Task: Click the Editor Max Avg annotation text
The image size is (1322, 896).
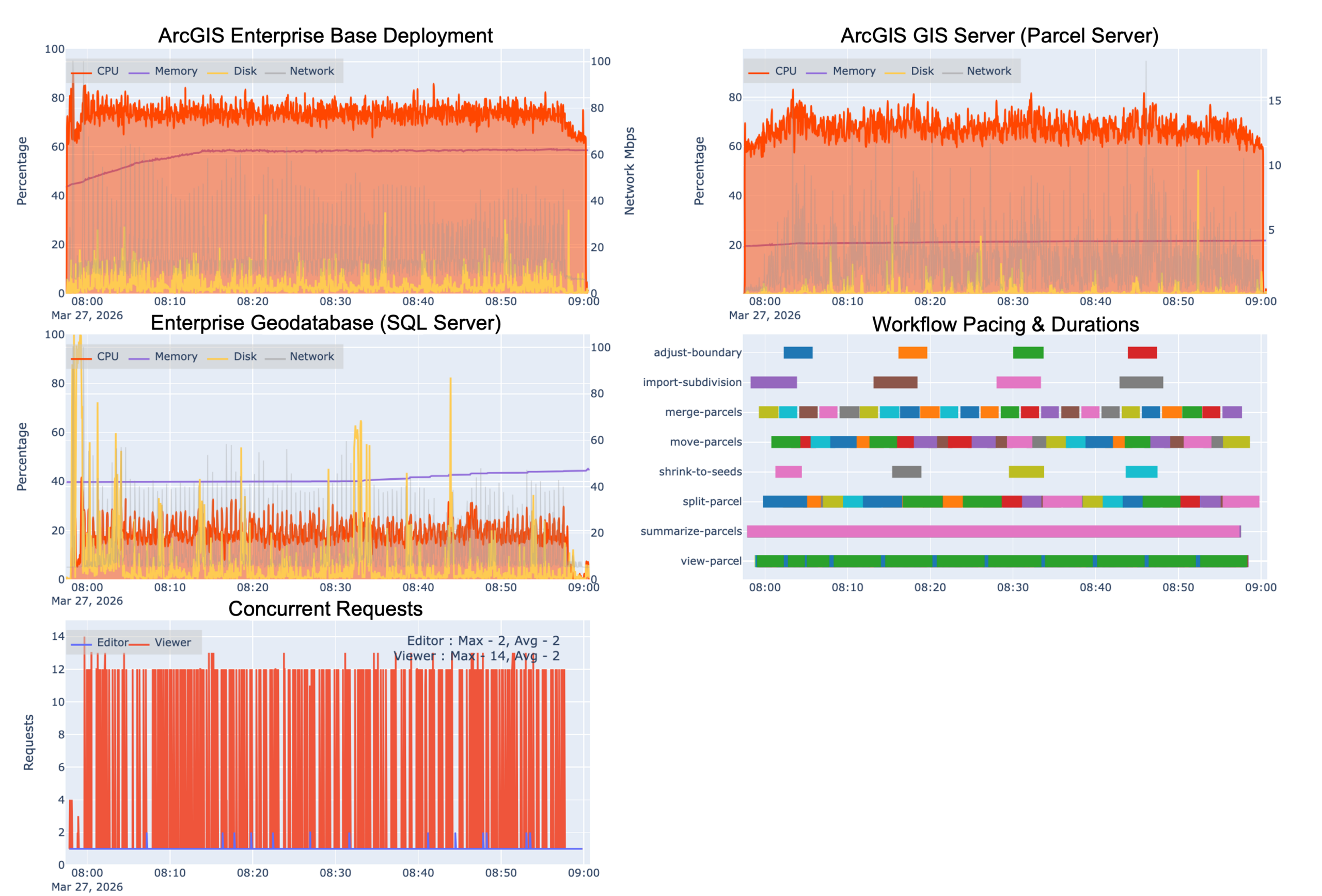Action: click(x=483, y=641)
